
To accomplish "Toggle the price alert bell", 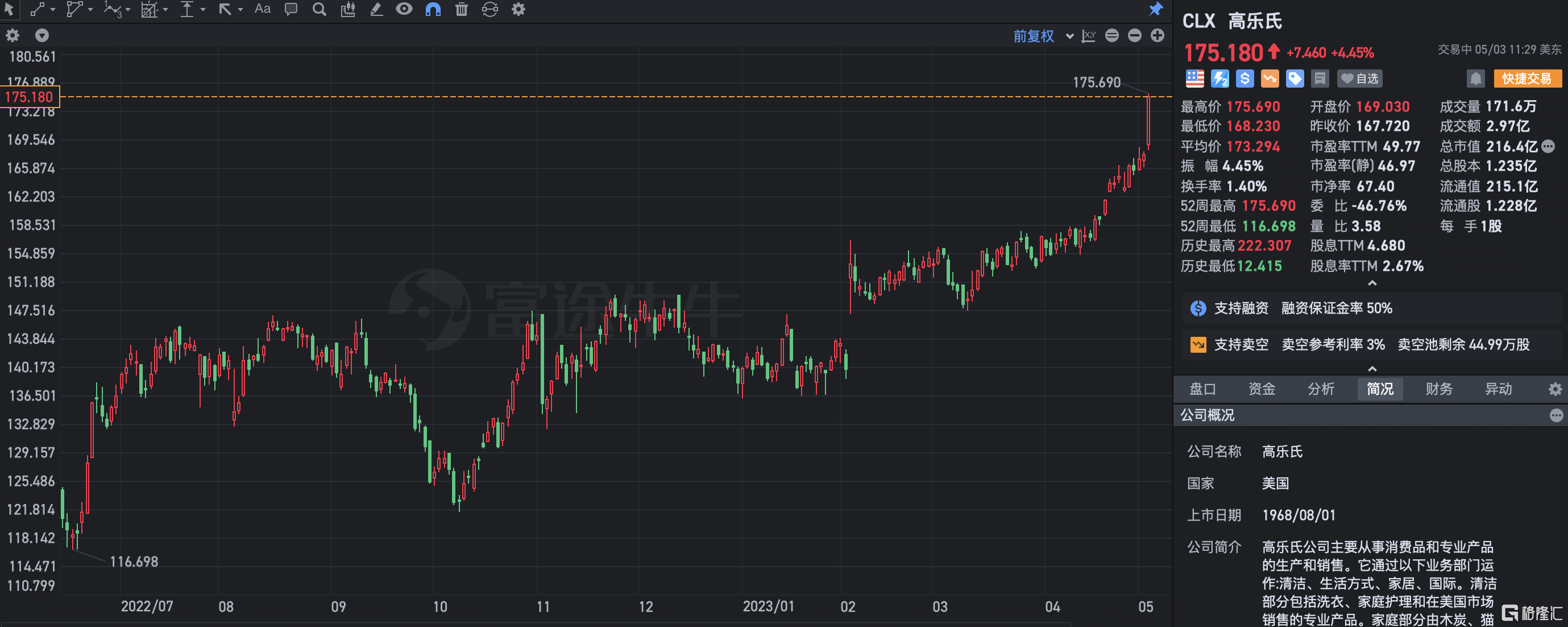I will pyautogui.click(x=1475, y=79).
